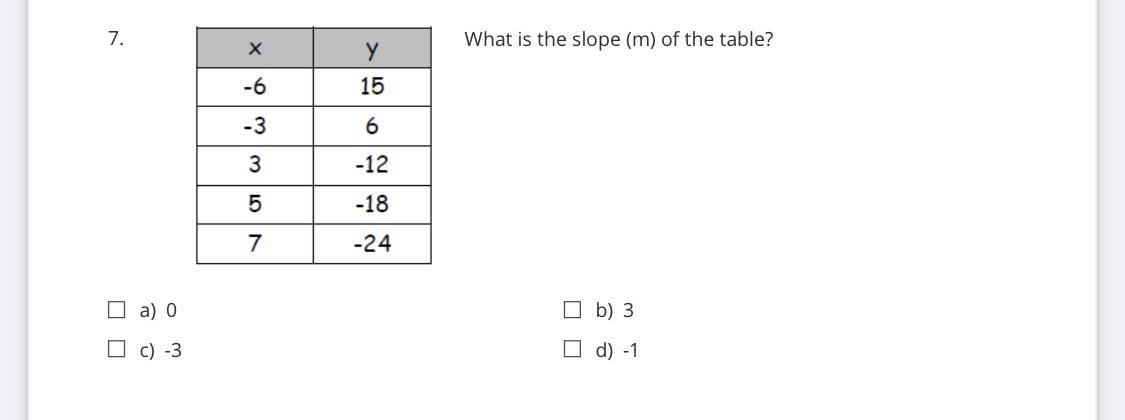Screen dimensions: 1125x420
Task: Select the answer label 'b) 3'
Action: (x=614, y=310)
